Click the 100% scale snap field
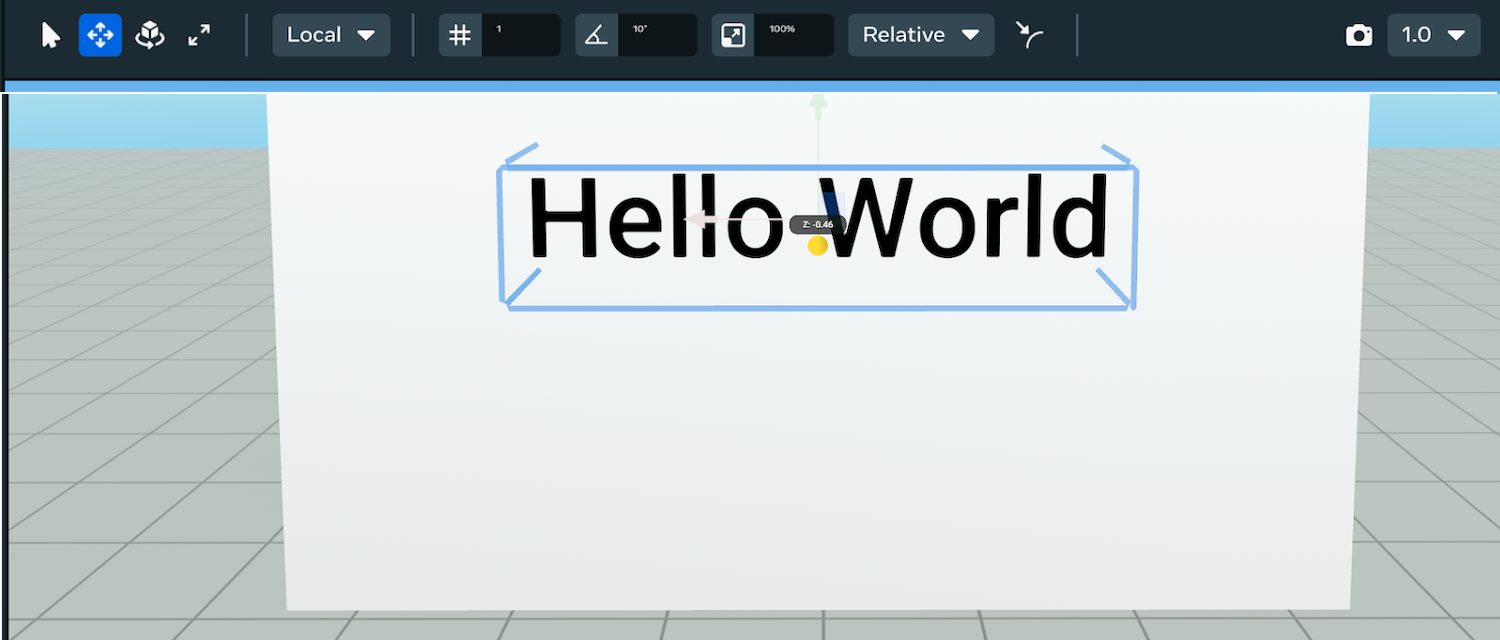This screenshot has height=640, width=1500. pos(794,35)
